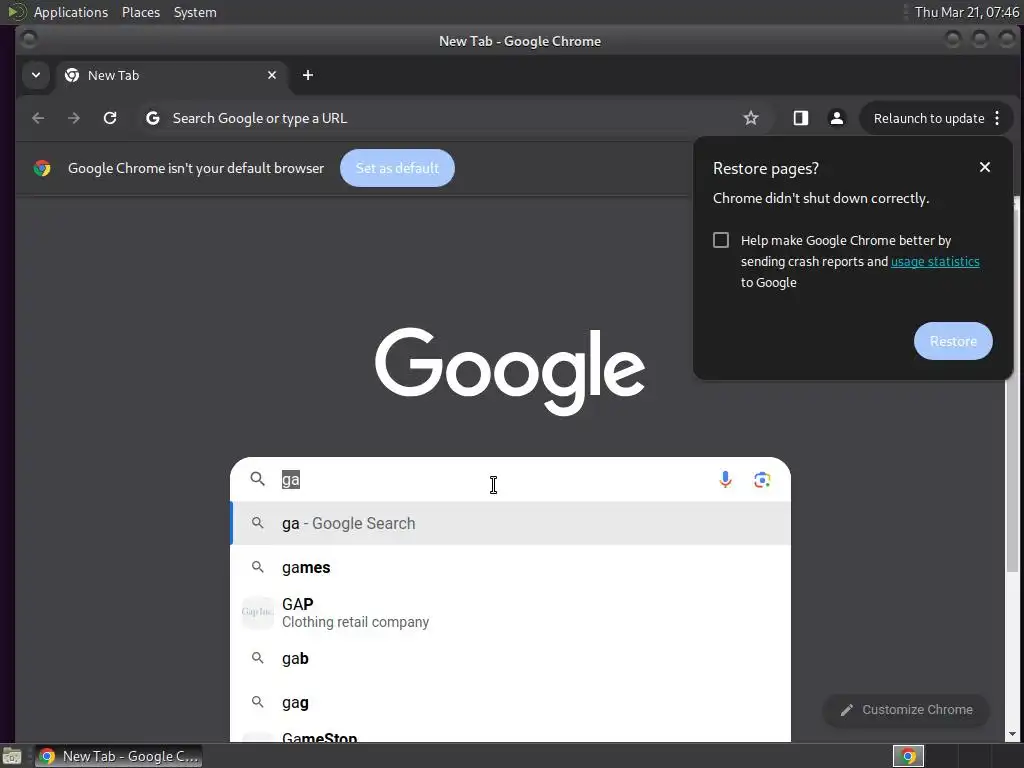Click the clock showing Thu Mar 21
Viewport: 1024px width, 768px height.
[966, 12]
